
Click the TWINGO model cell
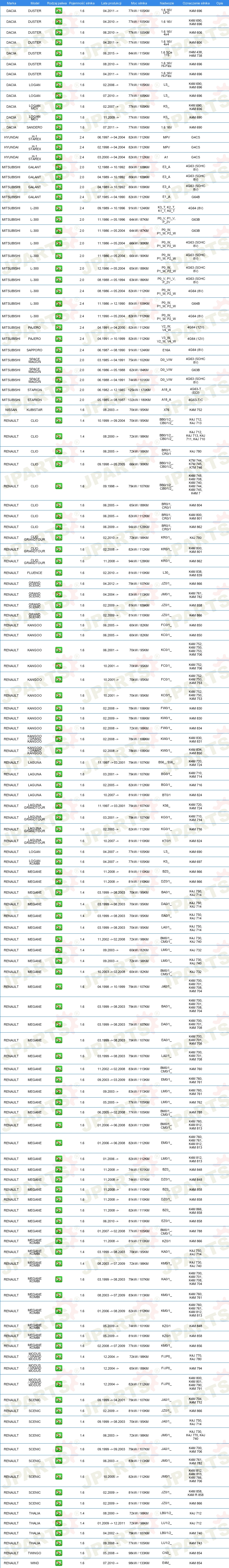point(35,1553)
